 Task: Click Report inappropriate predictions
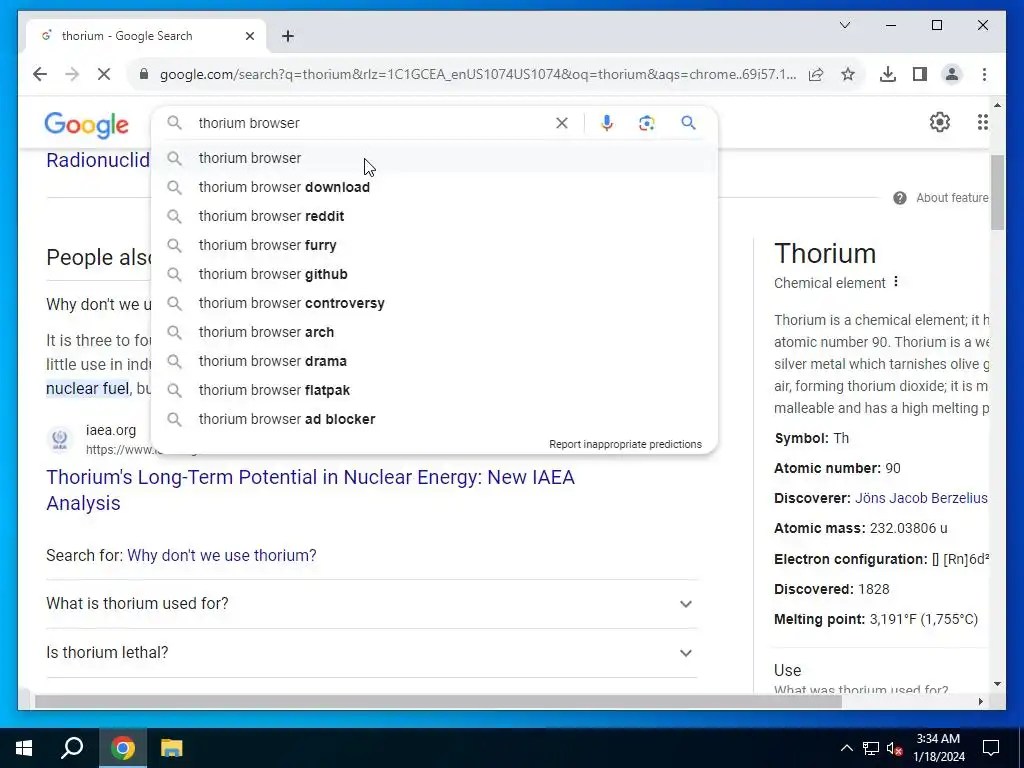(625, 444)
